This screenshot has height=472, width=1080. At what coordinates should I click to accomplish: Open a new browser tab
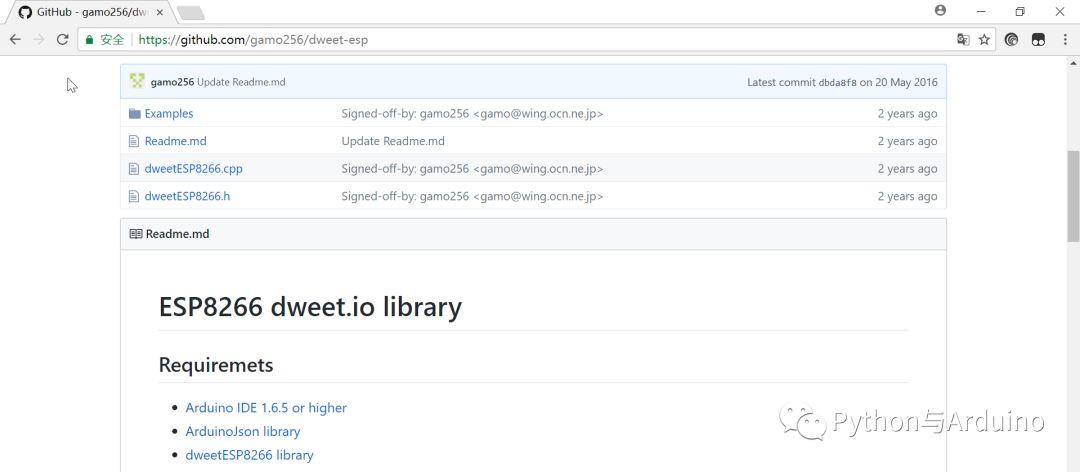[x=189, y=12]
